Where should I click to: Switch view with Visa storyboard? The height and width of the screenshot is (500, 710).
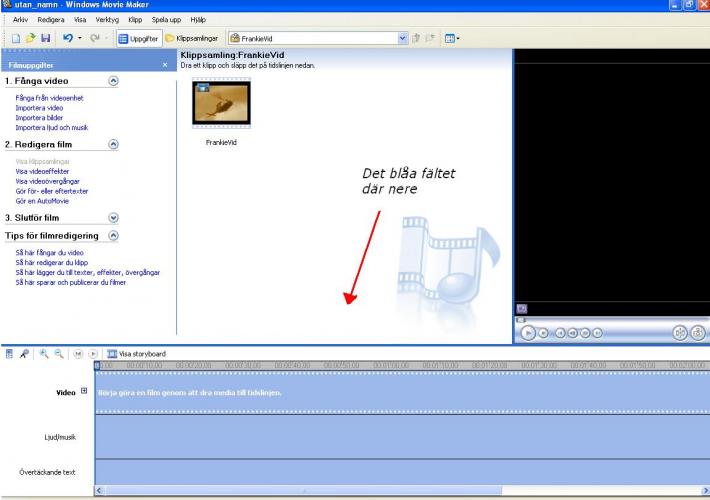tap(136, 354)
